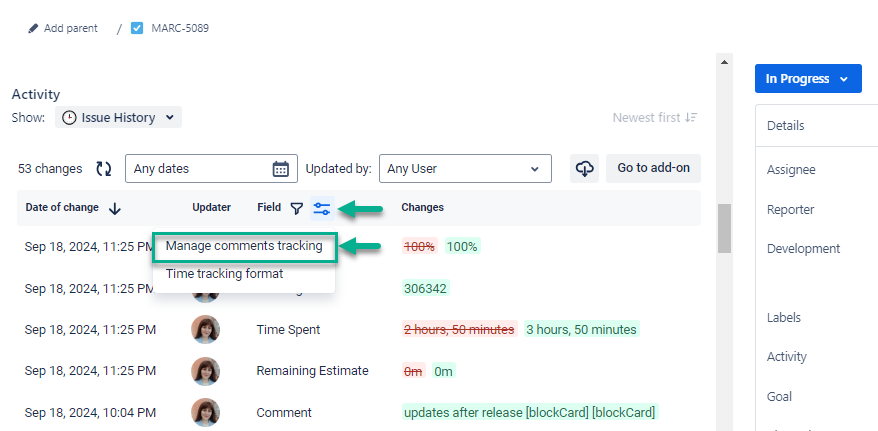878x431 pixels.
Task: Open the calendar date picker icon
Action: point(281,168)
